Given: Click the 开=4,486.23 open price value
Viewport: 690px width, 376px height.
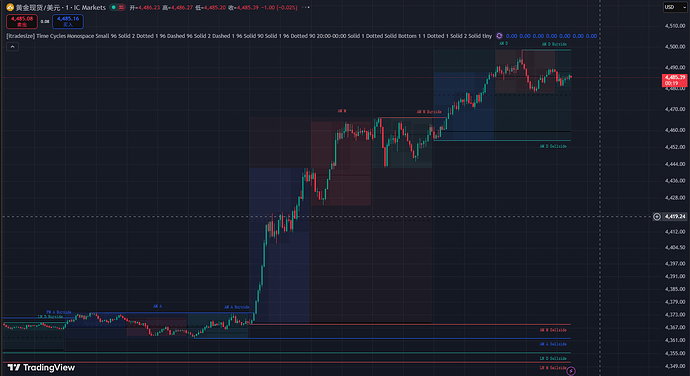Looking at the screenshot, I should click(x=144, y=7).
